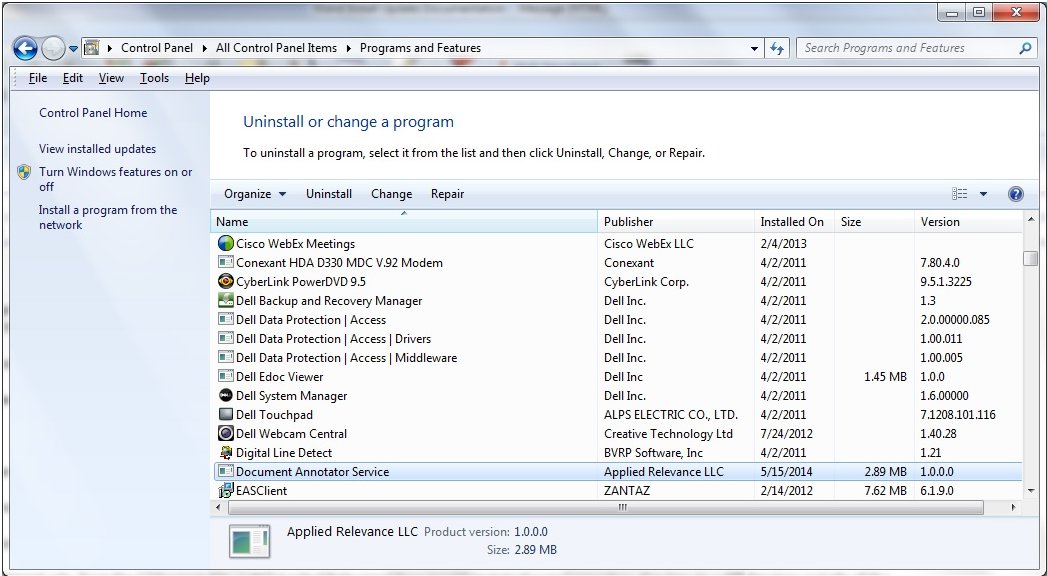The image size is (1047, 576).
Task: Click the Document Annotator Service icon
Action: coord(226,471)
